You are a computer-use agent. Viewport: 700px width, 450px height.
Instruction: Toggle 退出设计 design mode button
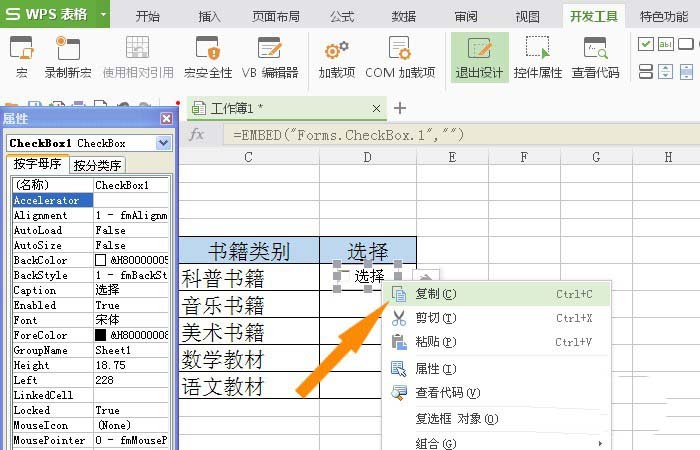(479, 56)
